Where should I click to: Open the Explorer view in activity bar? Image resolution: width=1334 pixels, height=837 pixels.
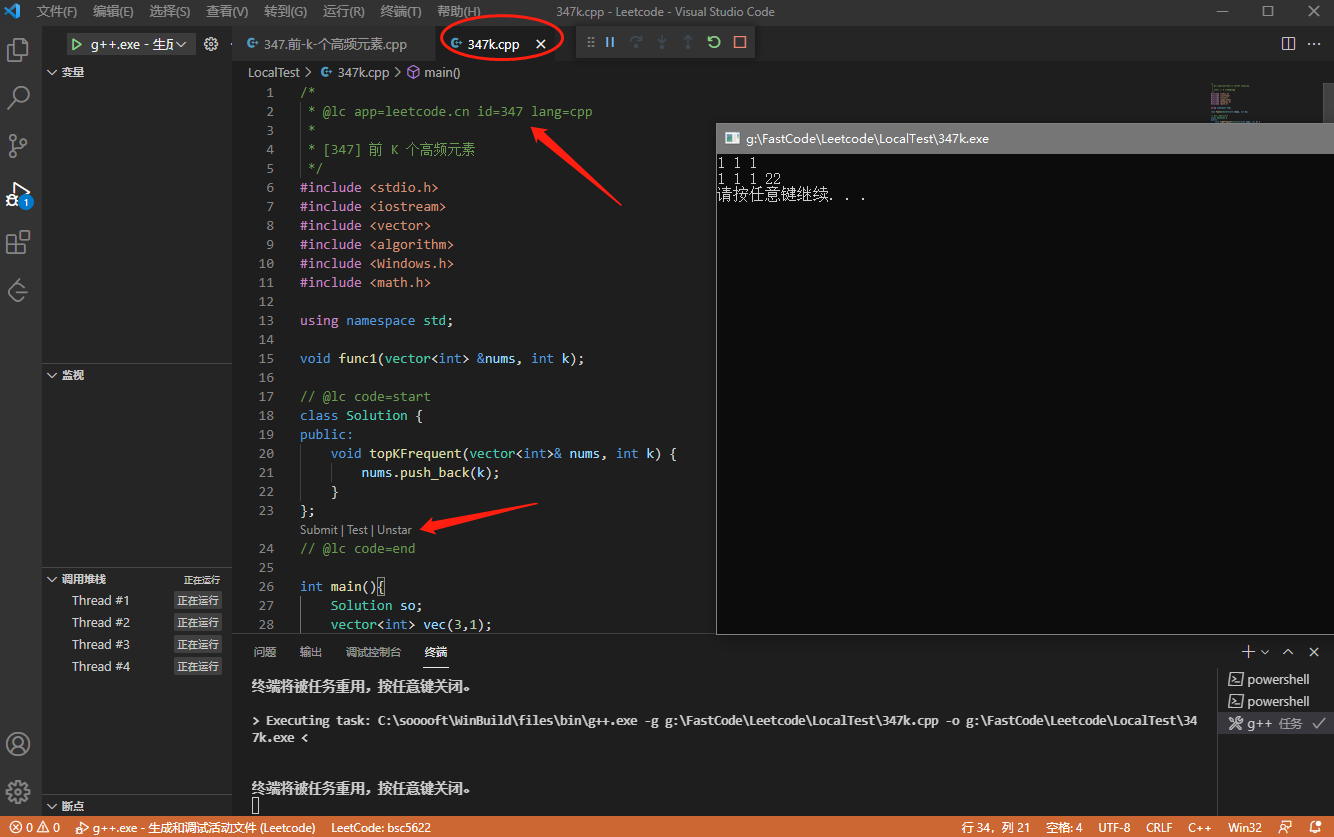click(x=18, y=50)
